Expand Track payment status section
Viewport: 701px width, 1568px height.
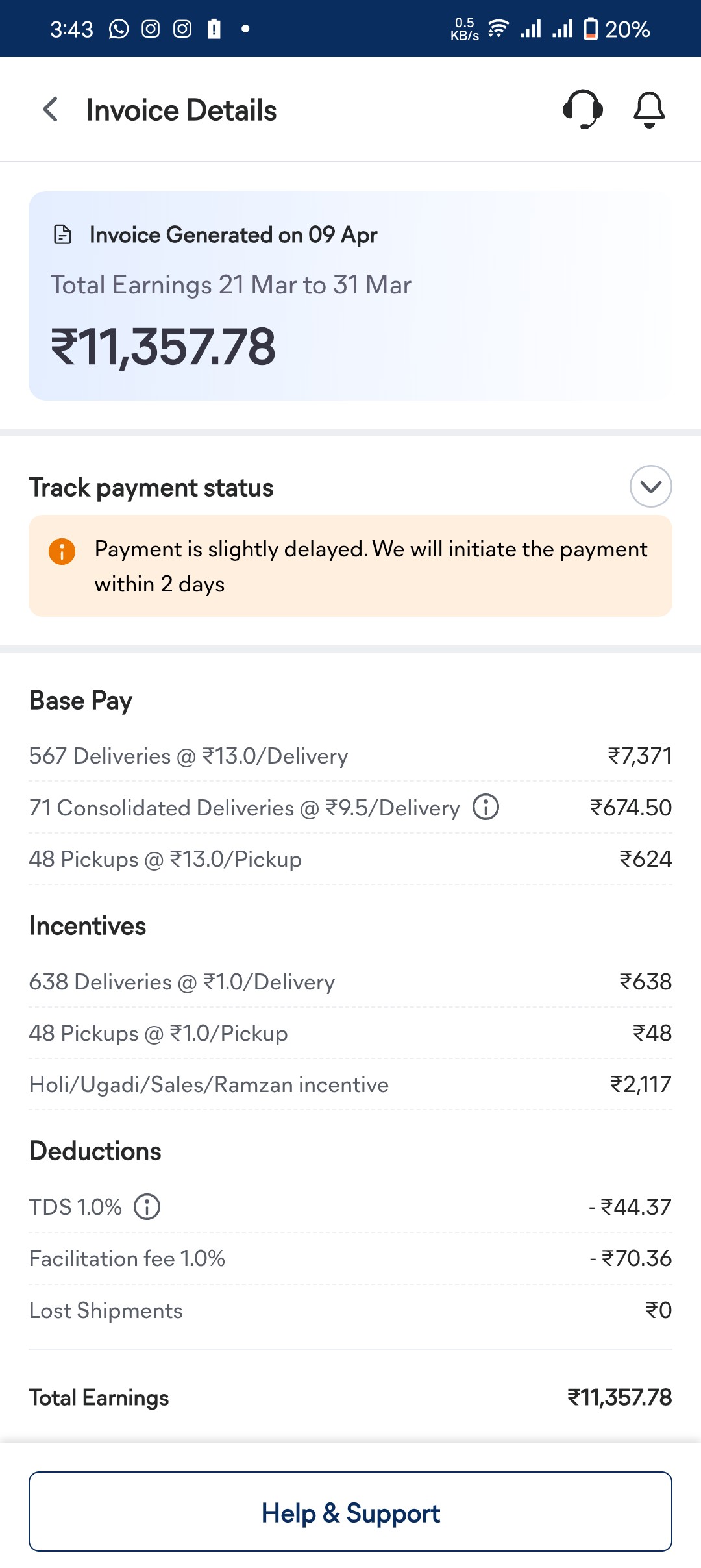pyautogui.click(x=650, y=486)
